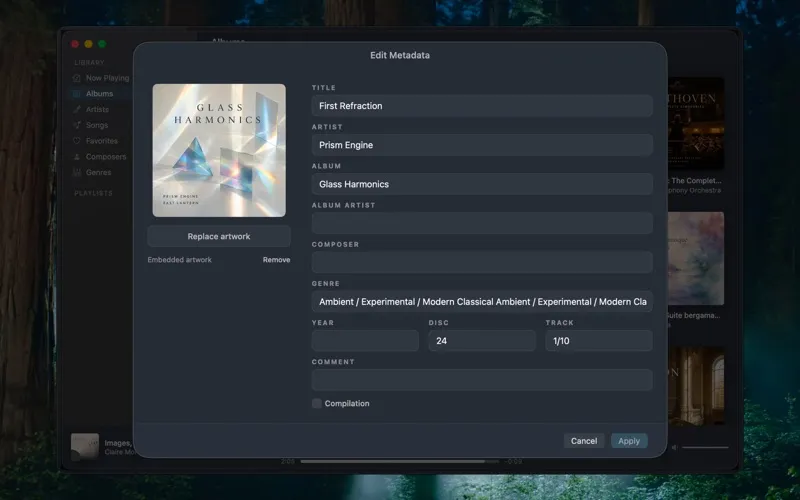Apply the metadata changes

tap(629, 441)
